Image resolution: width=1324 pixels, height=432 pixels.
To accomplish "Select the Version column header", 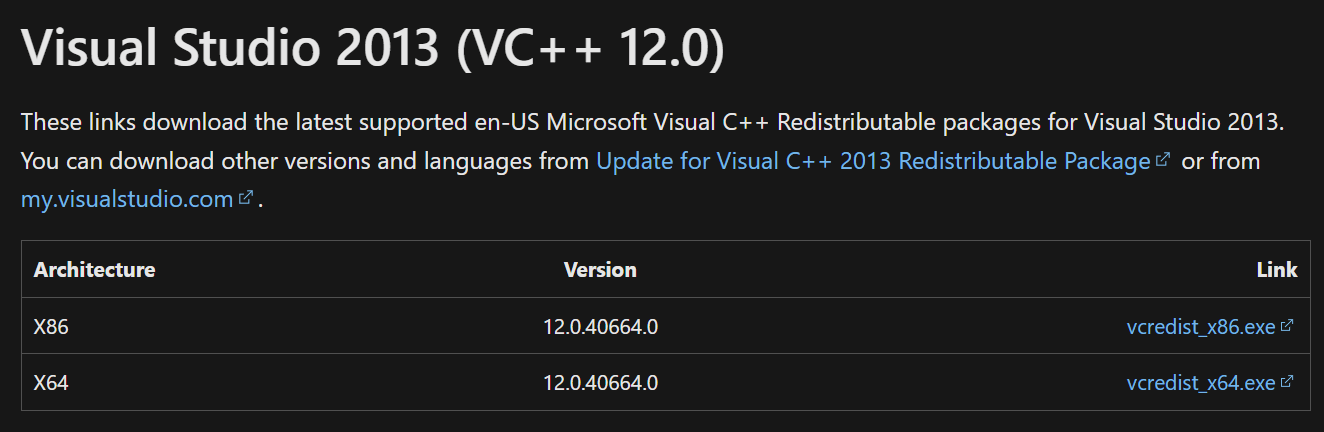I will (600, 270).
